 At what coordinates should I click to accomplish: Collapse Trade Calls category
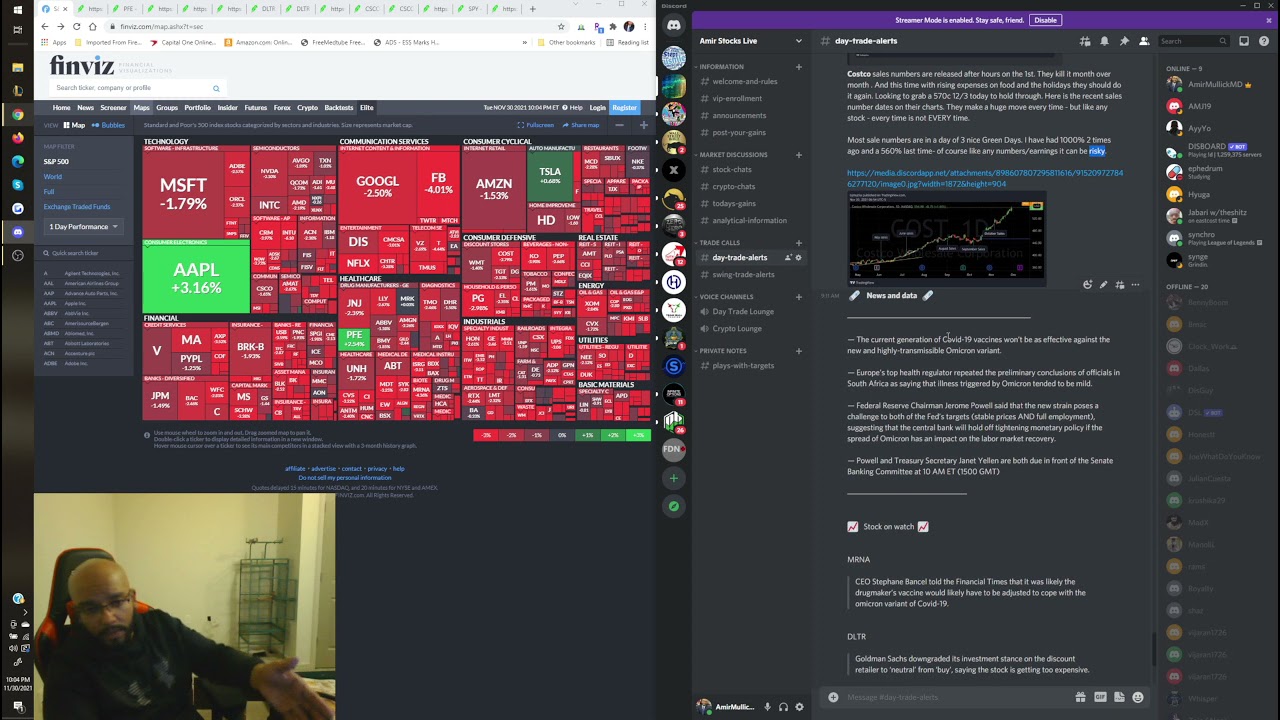click(x=719, y=243)
